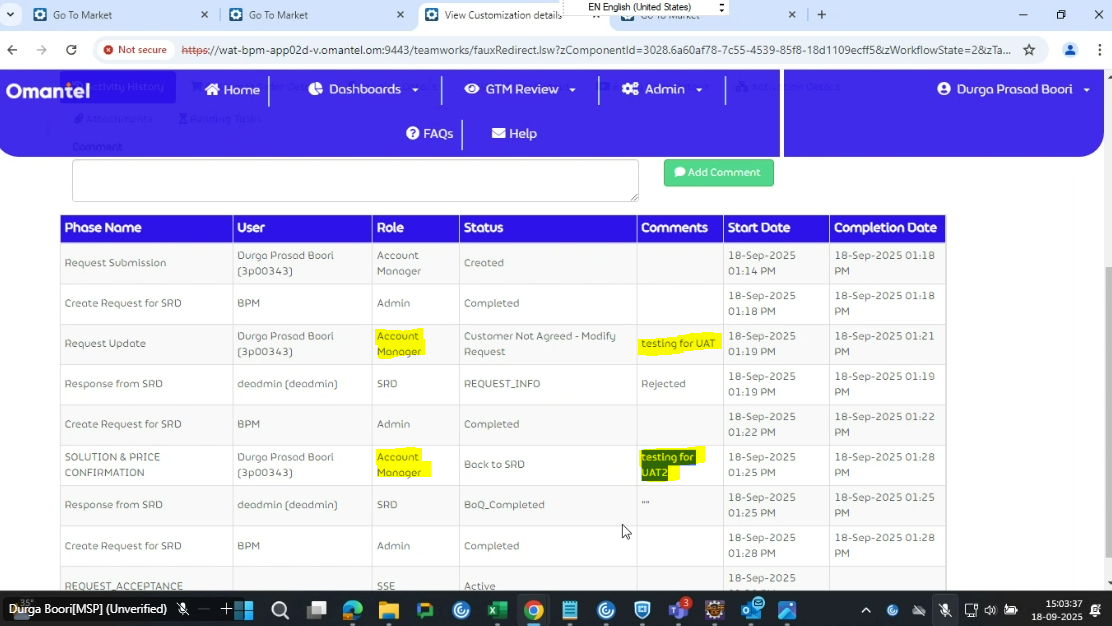Expand the GTM Review dropdown menu
The height and width of the screenshot is (626, 1112).
pyautogui.click(x=521, y=90)
